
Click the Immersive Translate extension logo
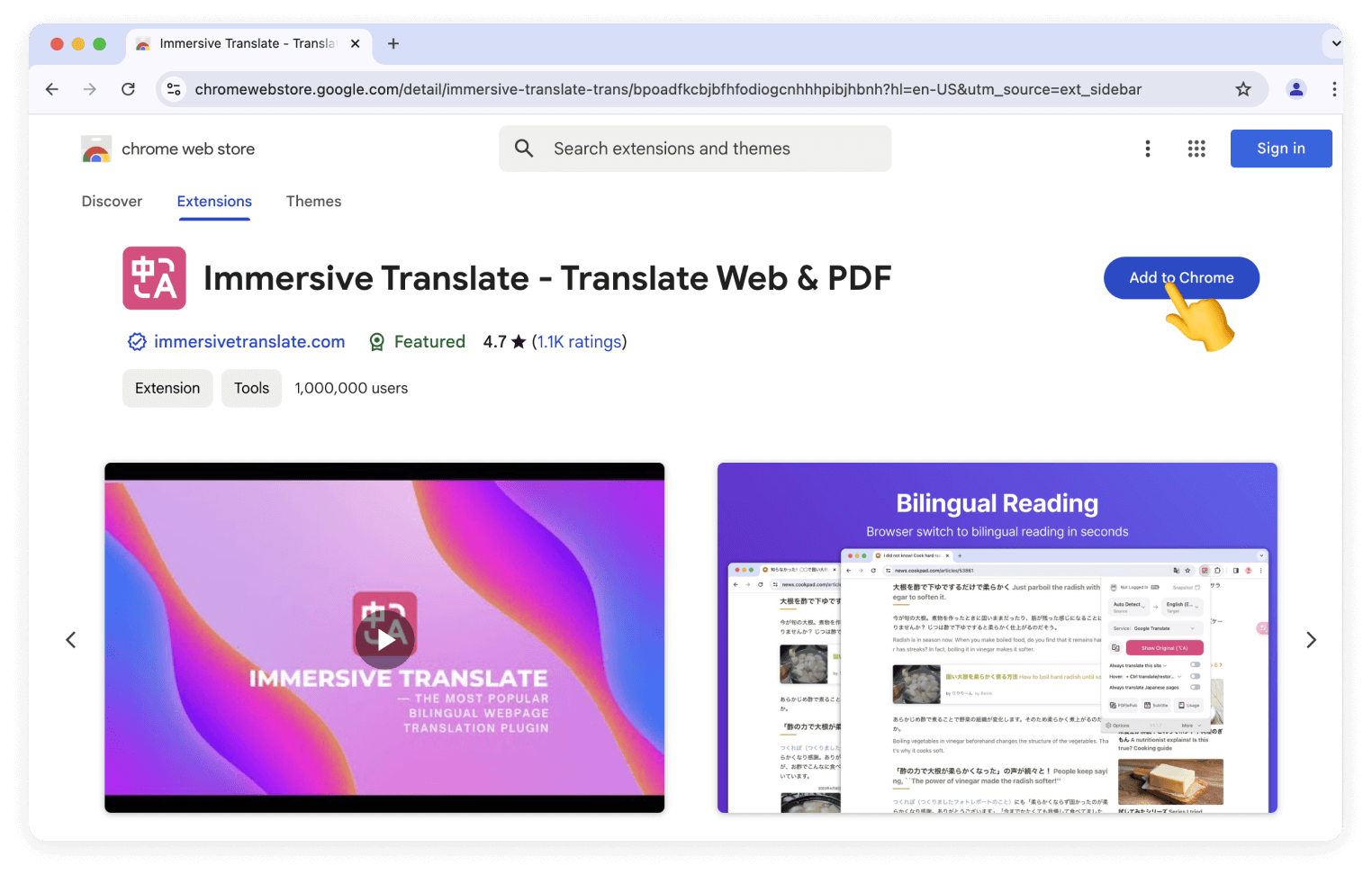(154, 278)
